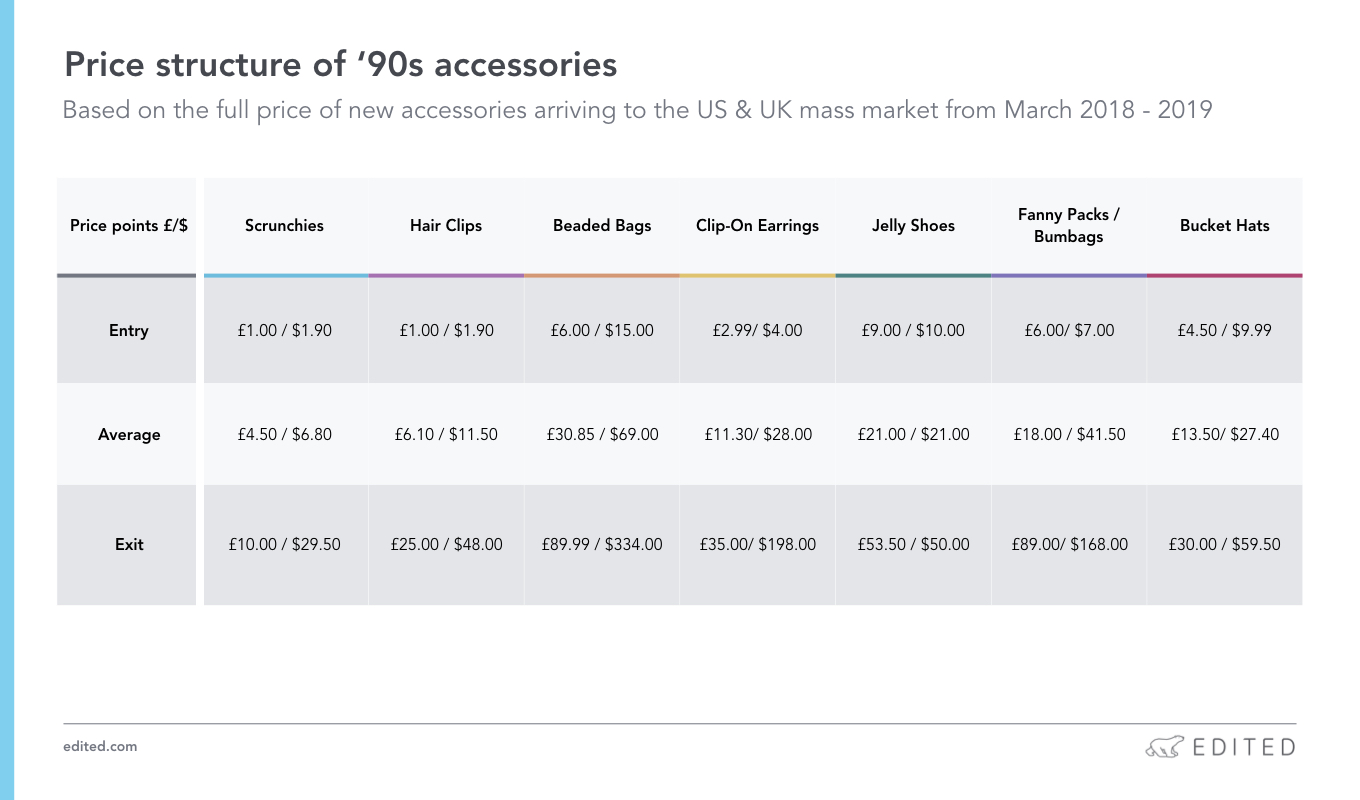Select the Average row label
The width and height of the screenshot is (1360, 800).
(129, 435)
